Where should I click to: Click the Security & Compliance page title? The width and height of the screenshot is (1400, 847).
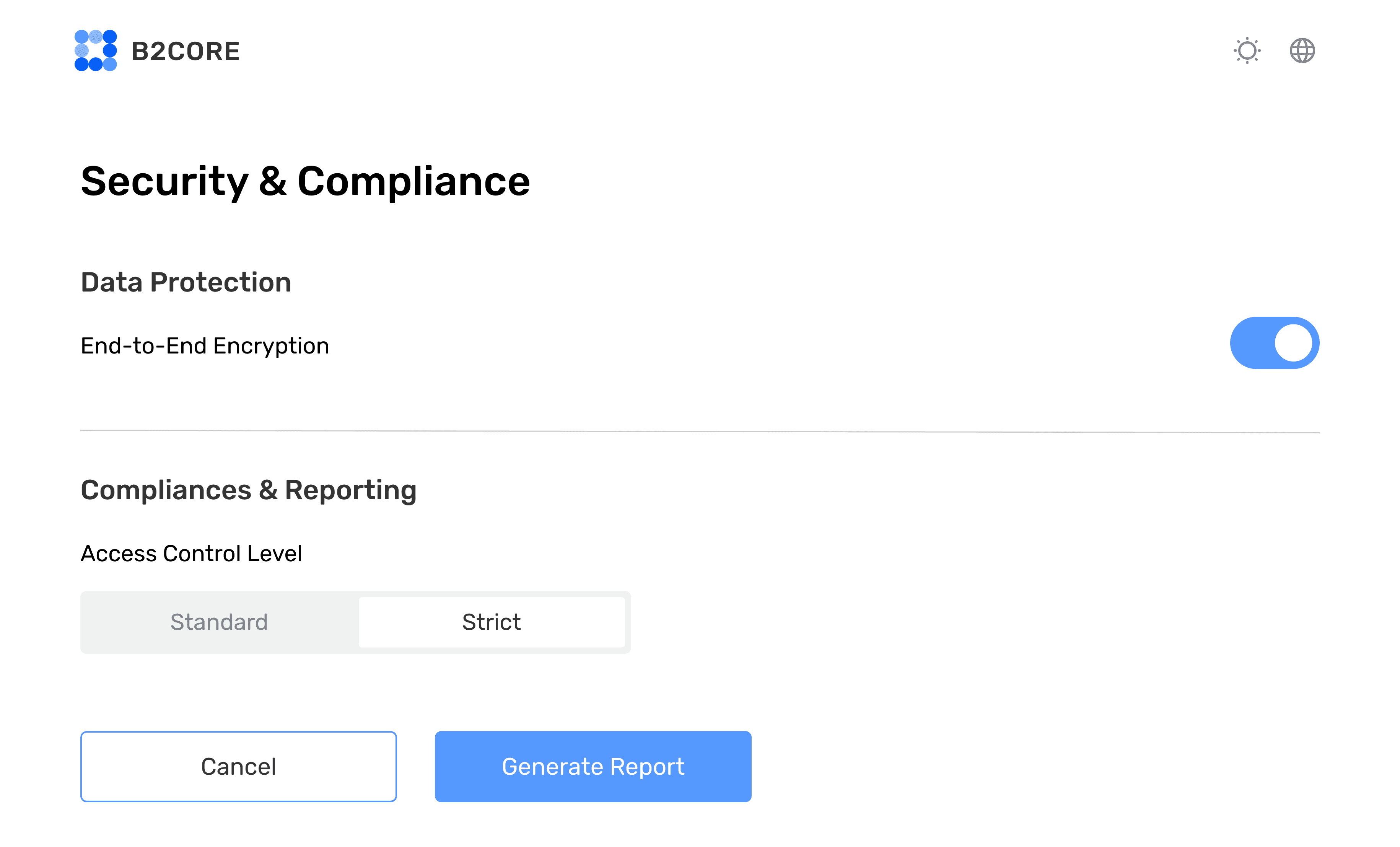305,181
